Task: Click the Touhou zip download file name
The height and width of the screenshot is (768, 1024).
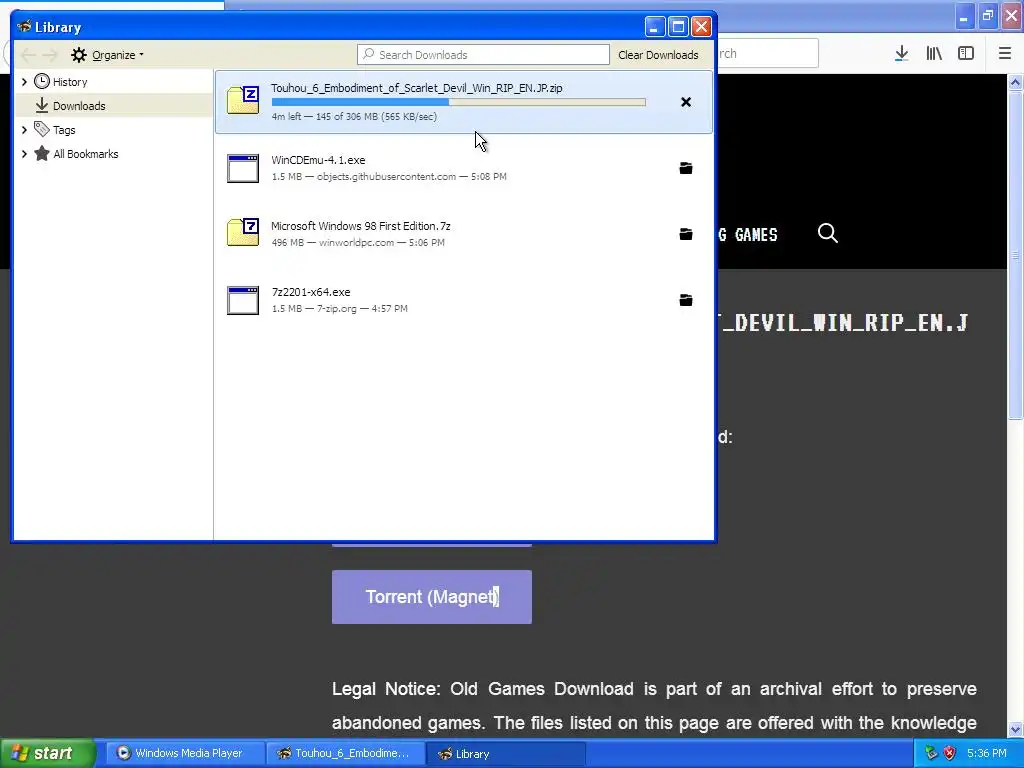Action: (417, 88)
